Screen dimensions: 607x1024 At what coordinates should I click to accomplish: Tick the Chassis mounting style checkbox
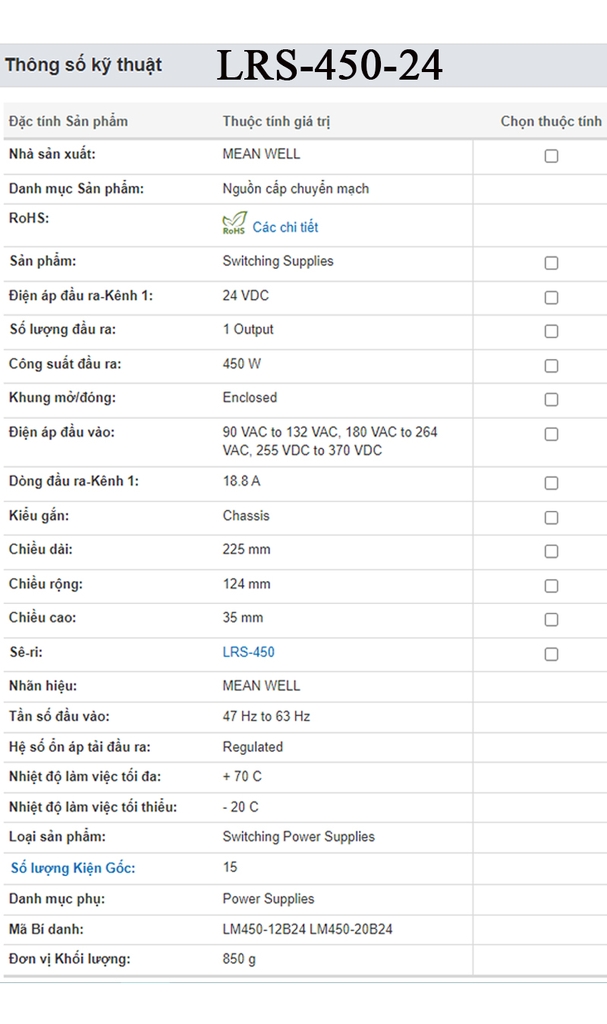(551, 518)
